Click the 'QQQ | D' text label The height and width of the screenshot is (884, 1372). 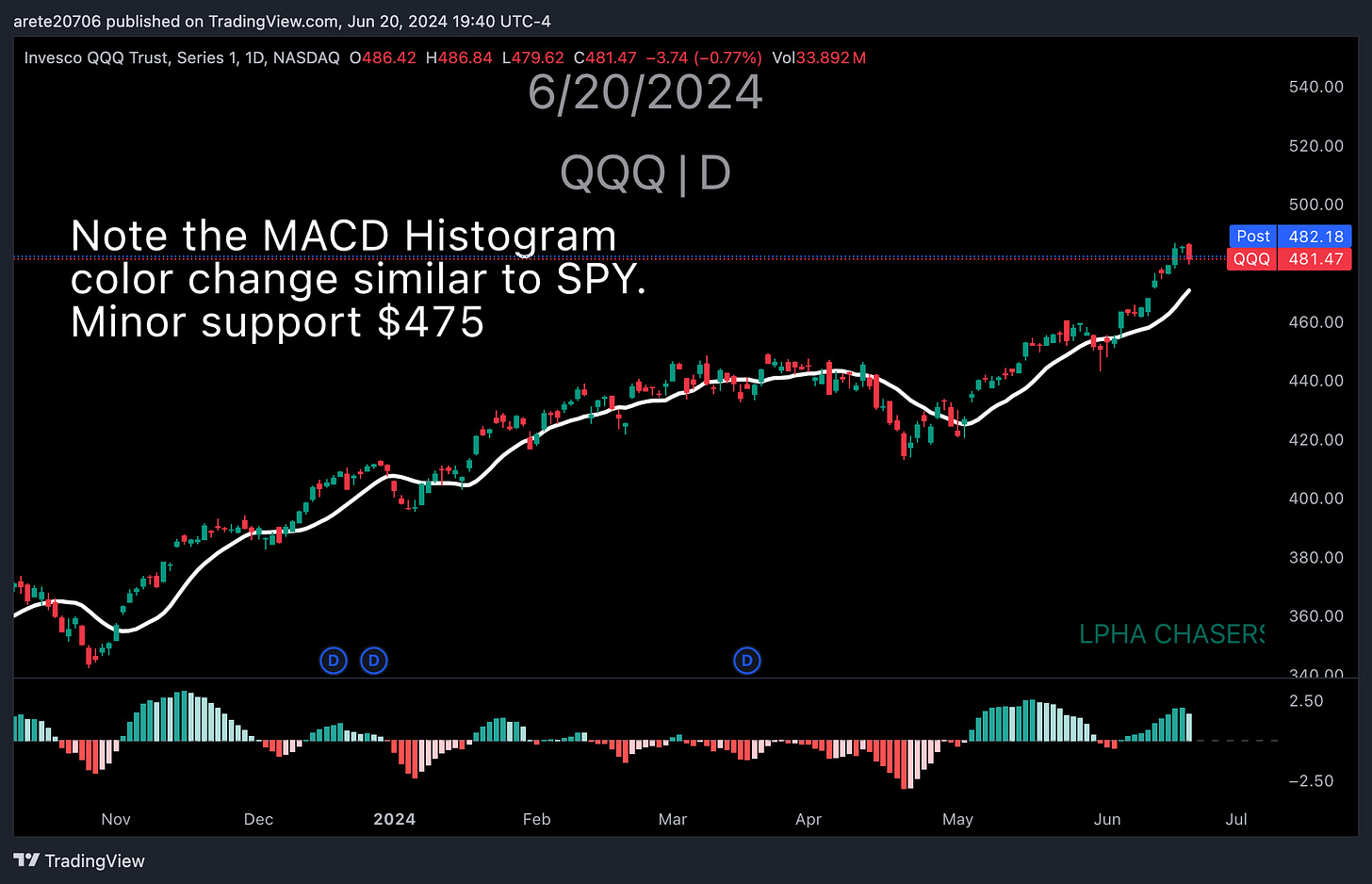[x=645, y=172]
